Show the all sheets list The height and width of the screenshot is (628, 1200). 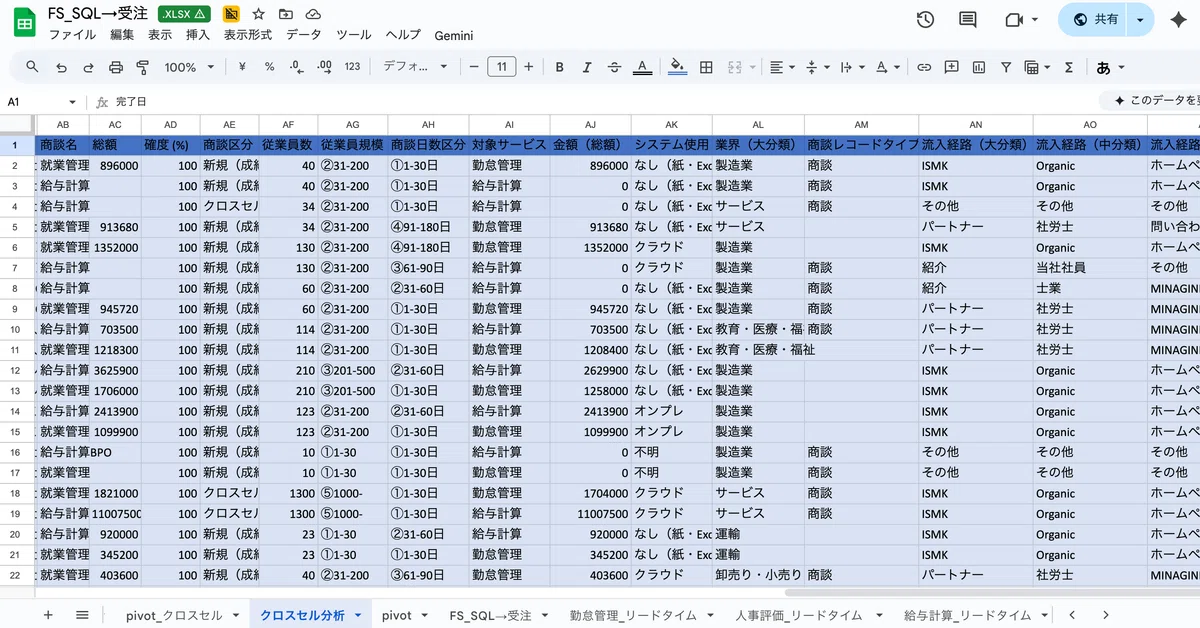[82, 615]
